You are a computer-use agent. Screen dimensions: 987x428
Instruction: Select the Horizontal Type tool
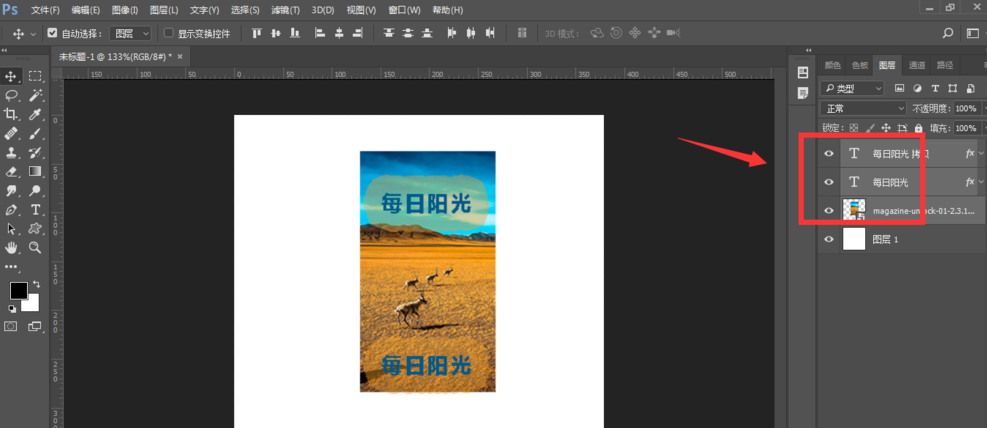click(35, 210)
